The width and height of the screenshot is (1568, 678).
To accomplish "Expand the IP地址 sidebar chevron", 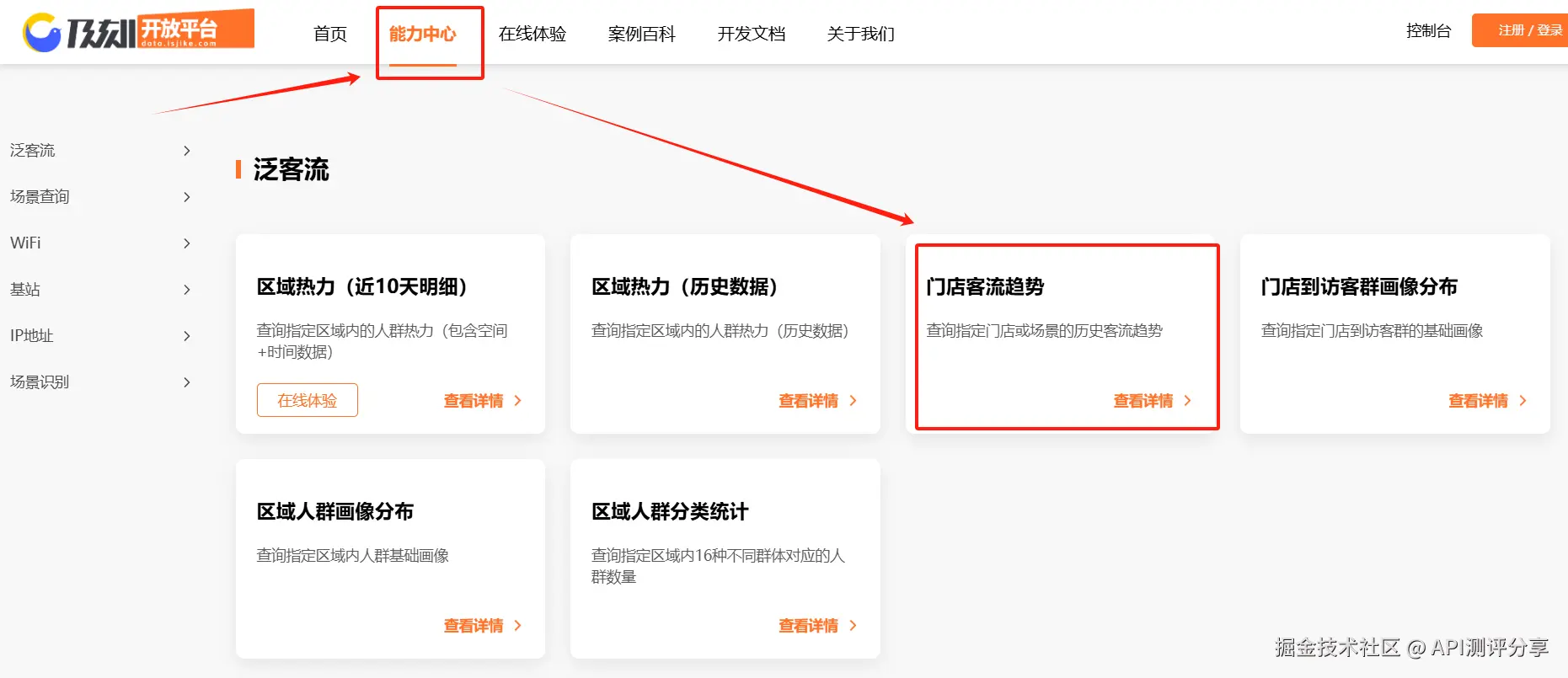I will pos(187,336).
